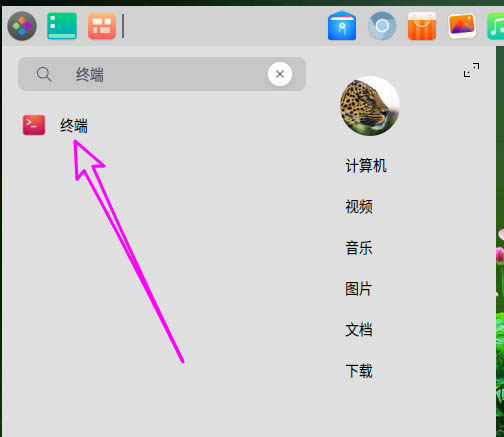Open the launcher icon in the dock
Screen dimensions: 504x437
[22, 26]
